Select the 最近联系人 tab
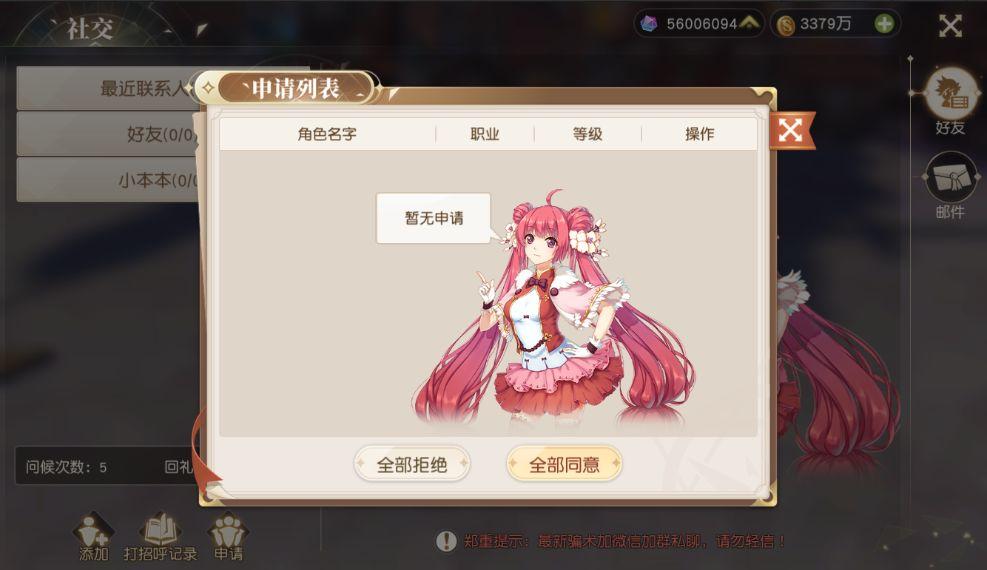 coord(108,88)
